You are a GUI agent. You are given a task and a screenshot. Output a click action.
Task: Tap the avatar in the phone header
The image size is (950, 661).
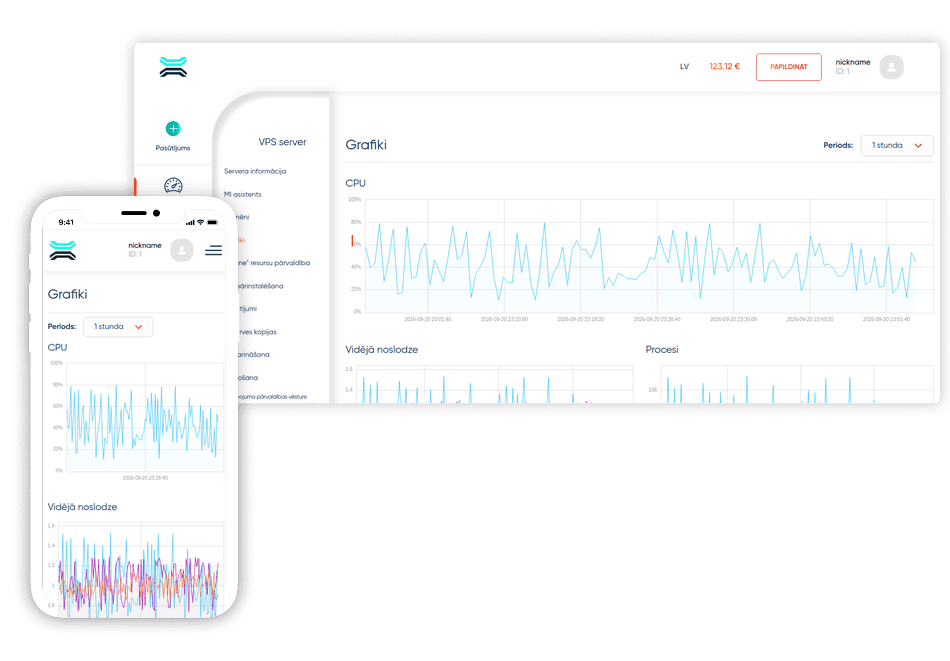coord(182,250)
